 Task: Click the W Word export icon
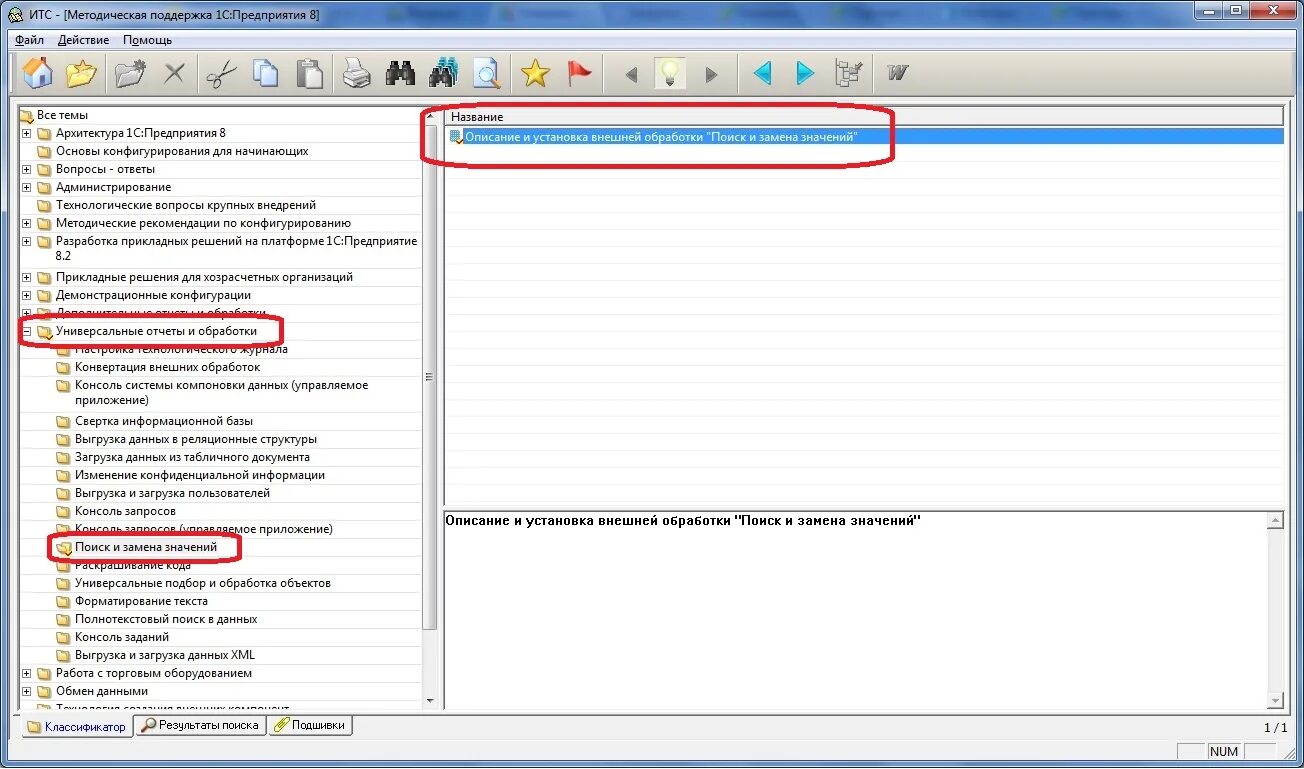pyautogui.click(x=897, y=73)
